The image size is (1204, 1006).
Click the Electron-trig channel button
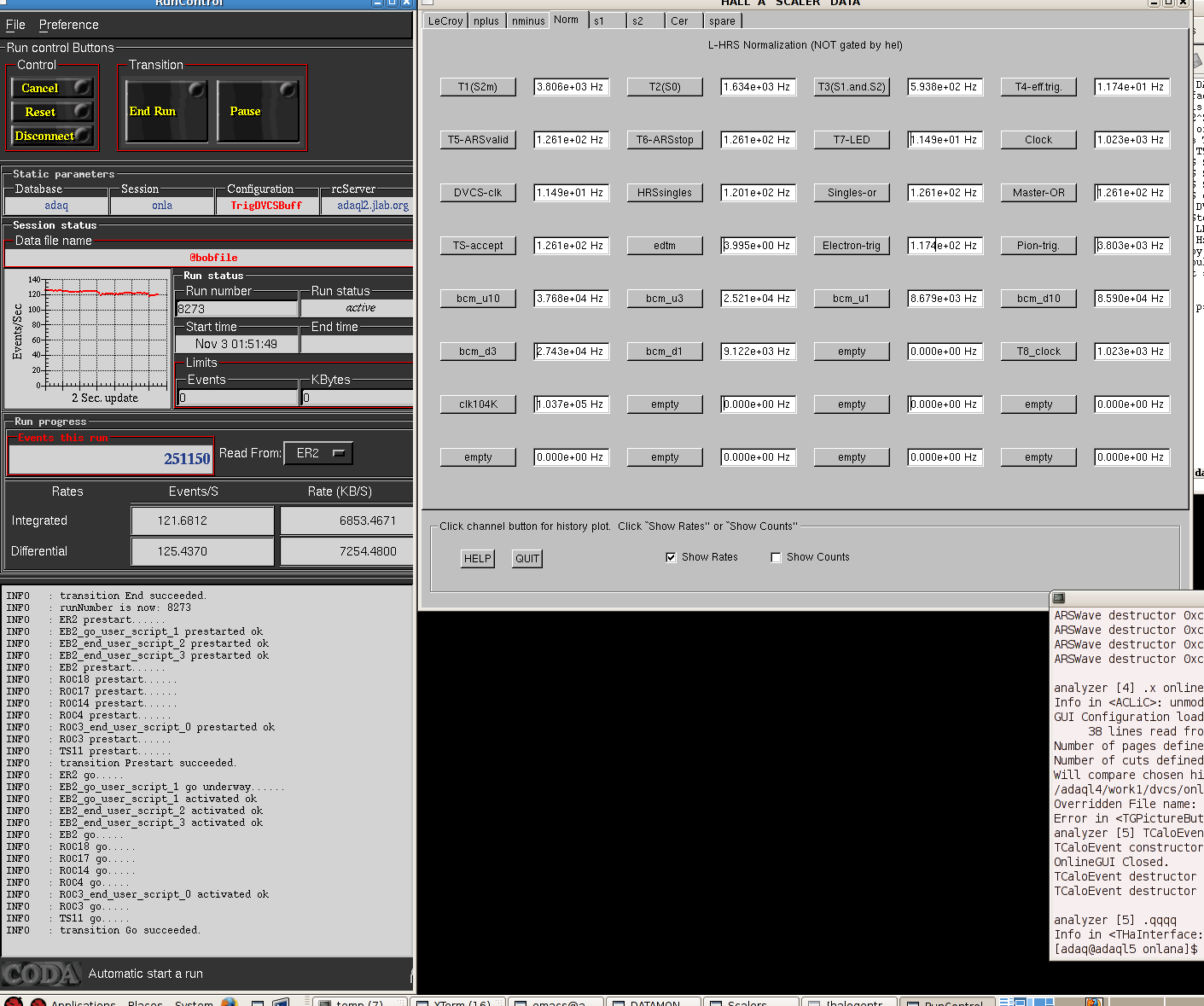[x=852, y=246]
